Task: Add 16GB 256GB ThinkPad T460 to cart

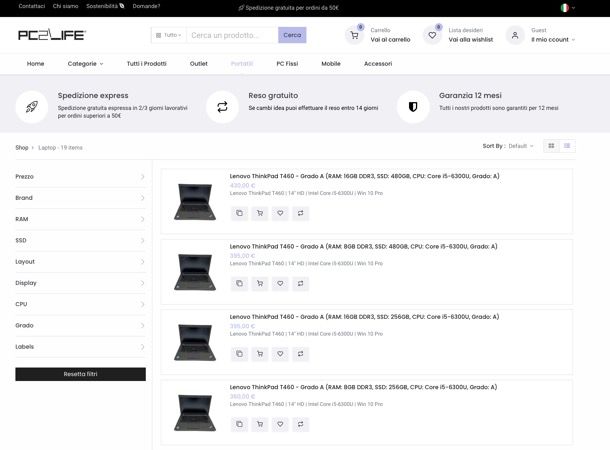Action: [x=260, y=354]
